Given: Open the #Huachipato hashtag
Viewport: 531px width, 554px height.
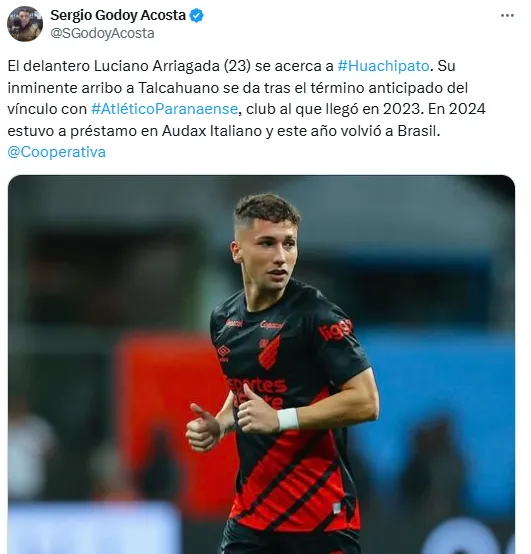Looking at the screenshot, I should coord(383,66).
